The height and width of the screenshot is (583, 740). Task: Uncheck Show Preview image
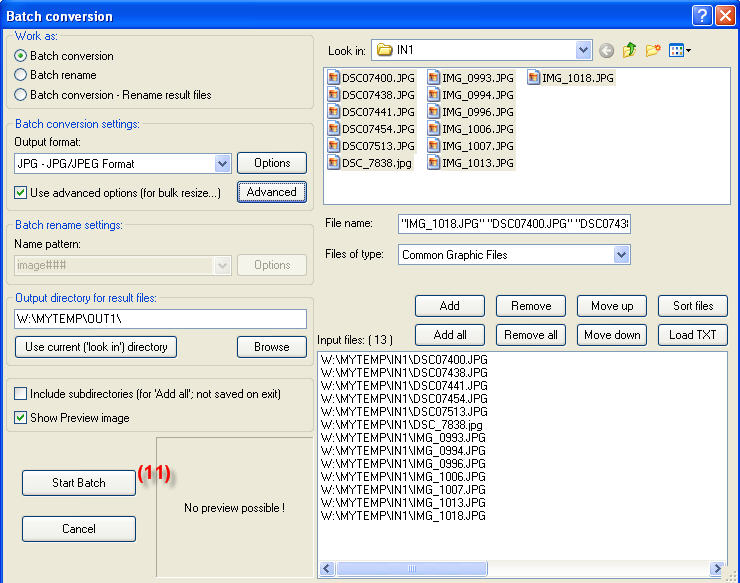(x=21, y=418)
